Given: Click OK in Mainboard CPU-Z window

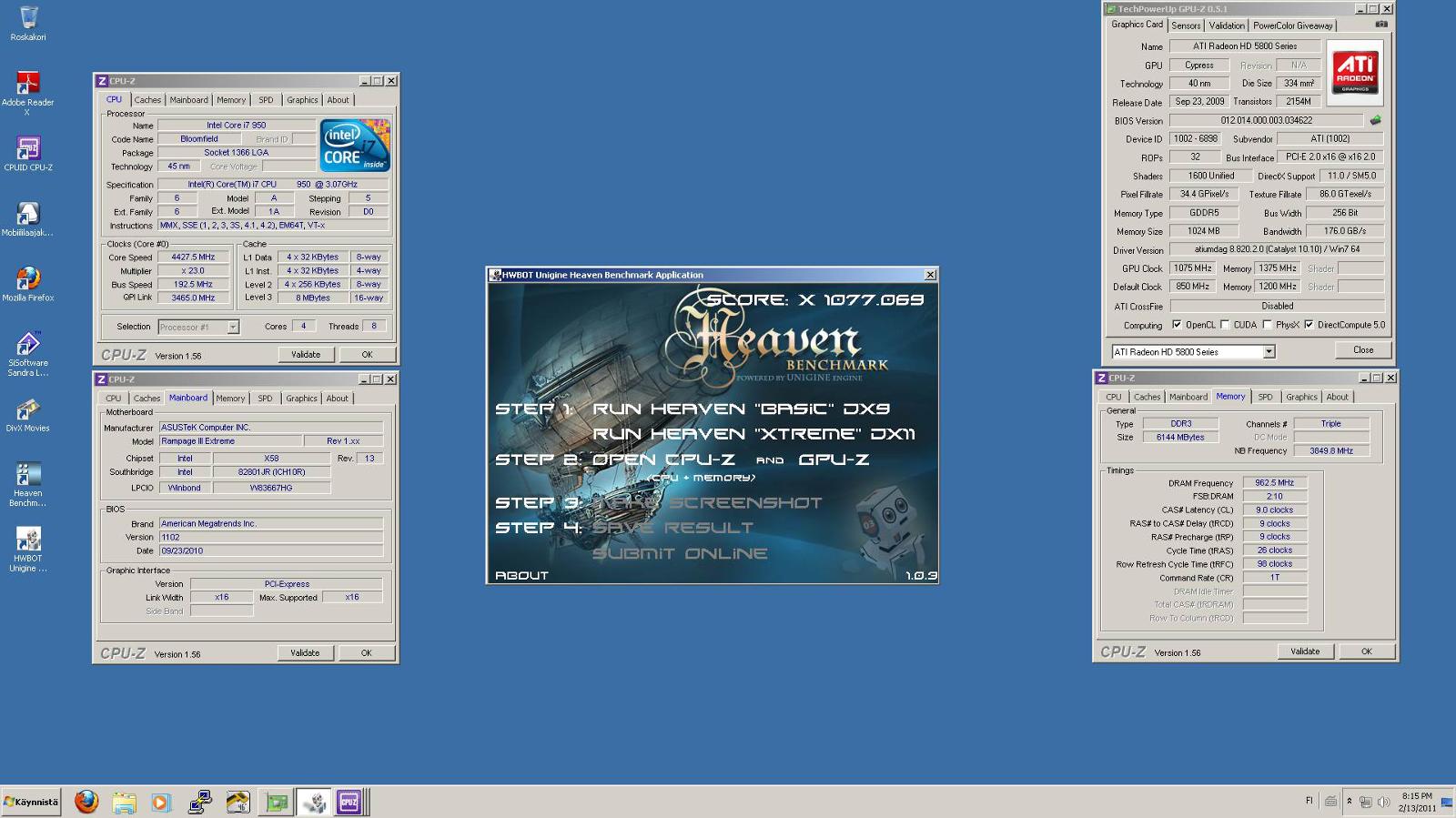Looking at the screenshot, I should 367,653.
